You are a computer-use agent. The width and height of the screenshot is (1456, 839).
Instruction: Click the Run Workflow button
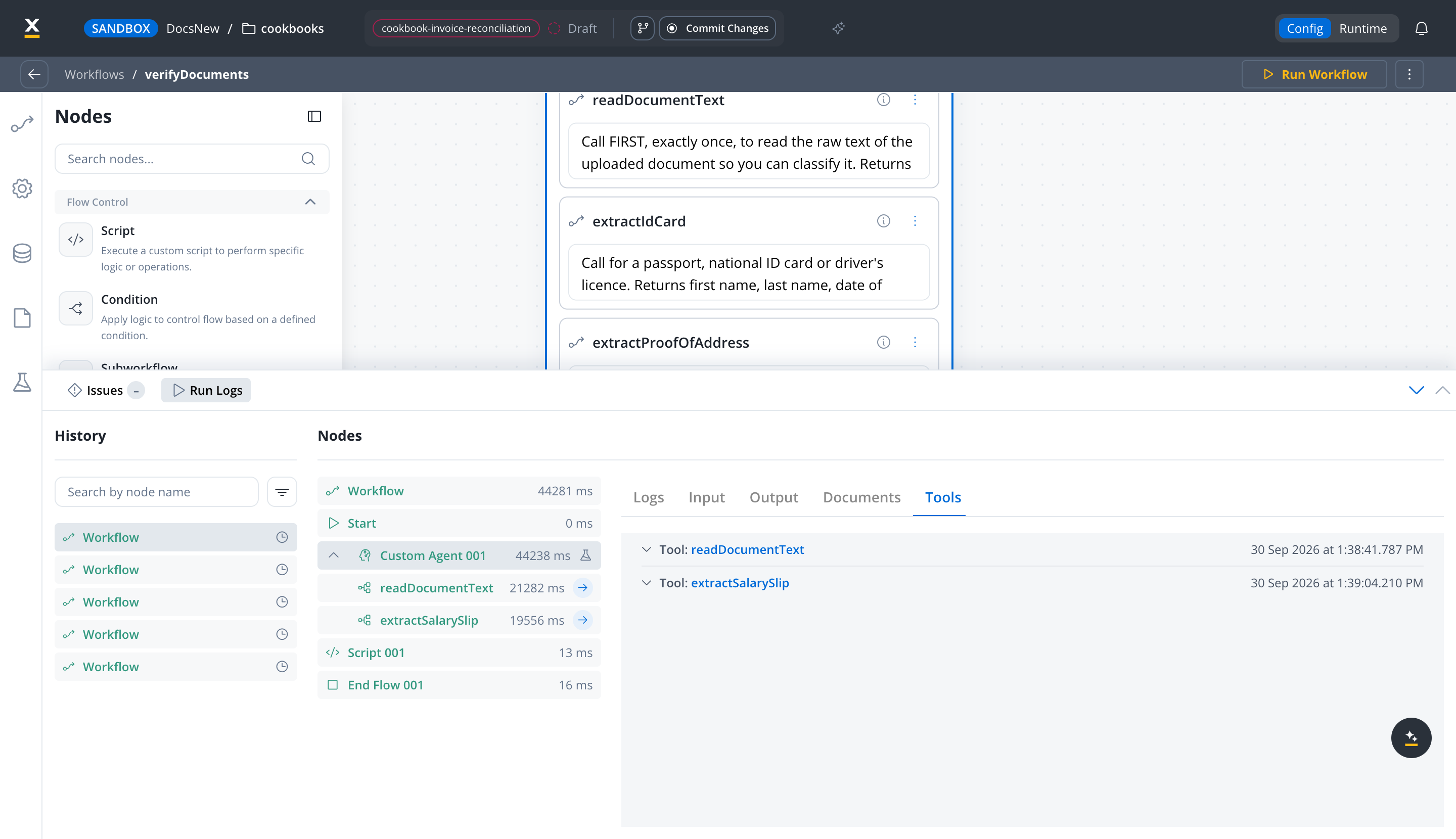(x=1314, y=74)
